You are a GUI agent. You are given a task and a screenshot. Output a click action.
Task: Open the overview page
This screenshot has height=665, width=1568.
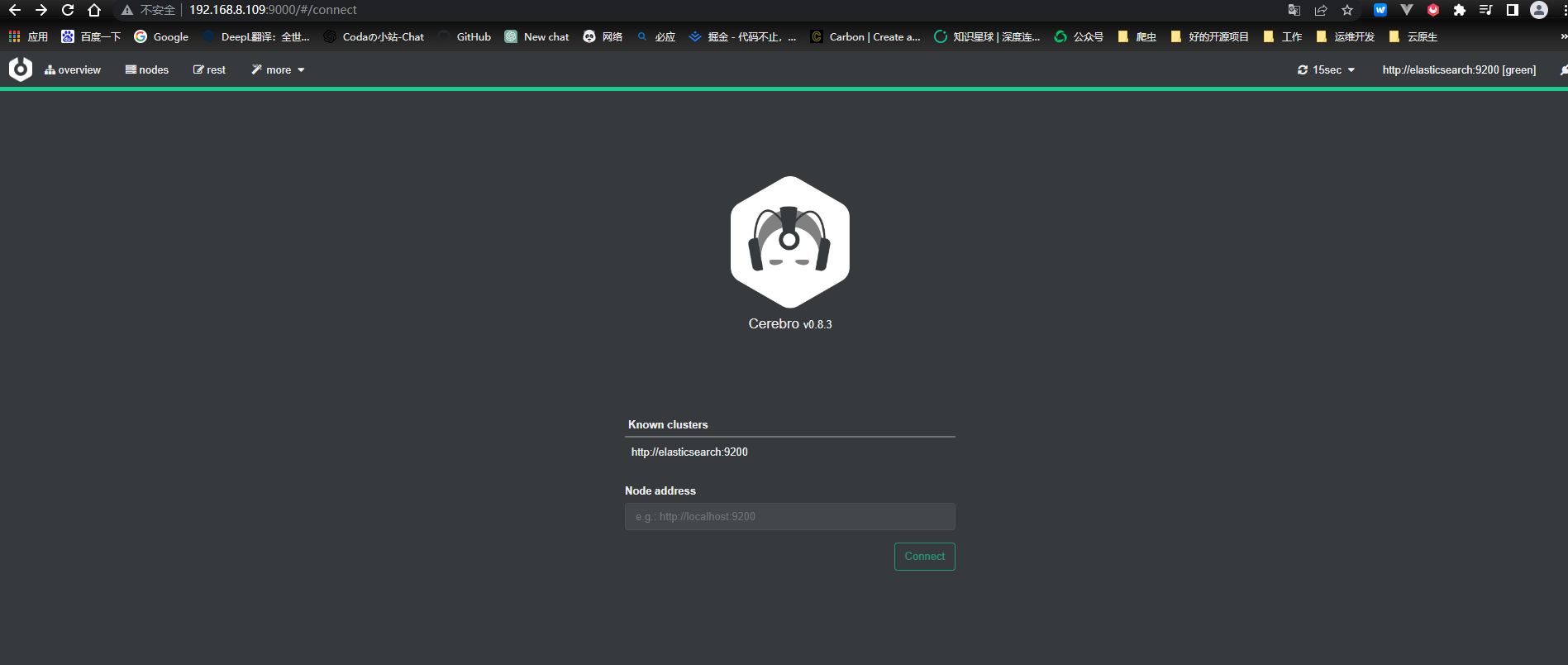point(73,70)
